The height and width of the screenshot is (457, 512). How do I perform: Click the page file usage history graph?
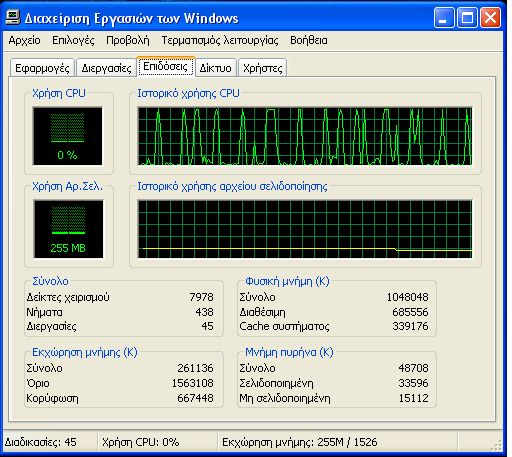305,229
